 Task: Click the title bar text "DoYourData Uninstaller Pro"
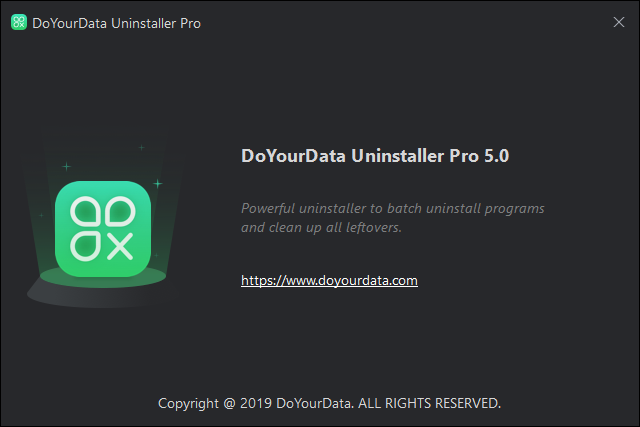click(x=117, y=23)
